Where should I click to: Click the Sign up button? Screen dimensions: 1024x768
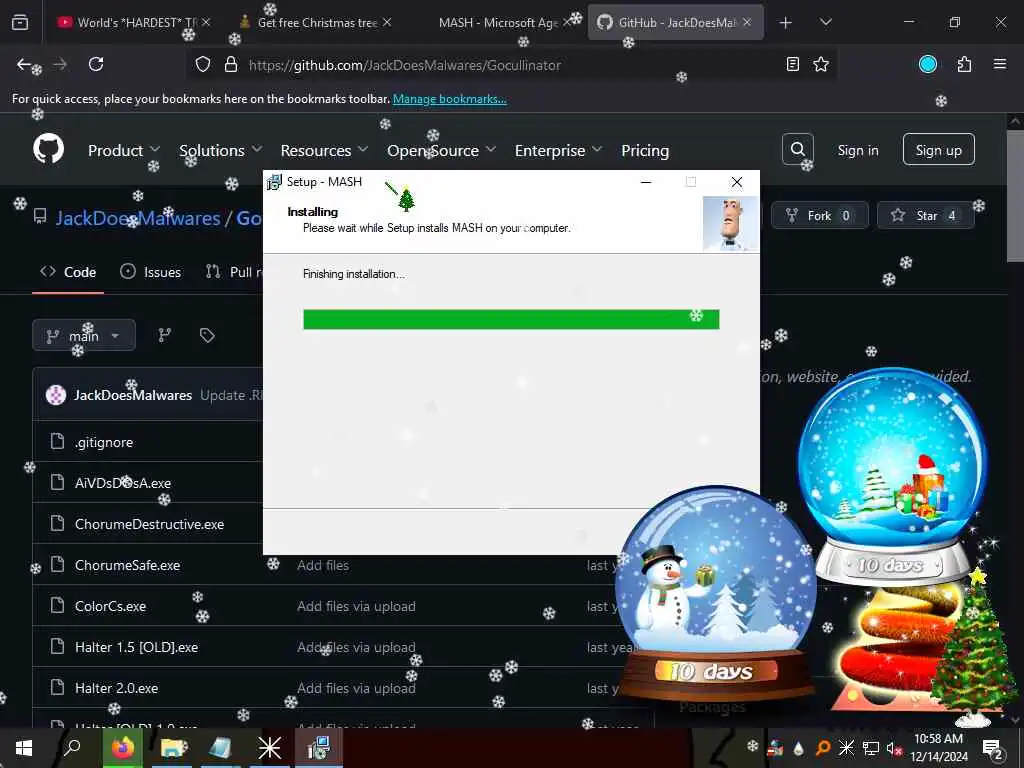point(938,150)
